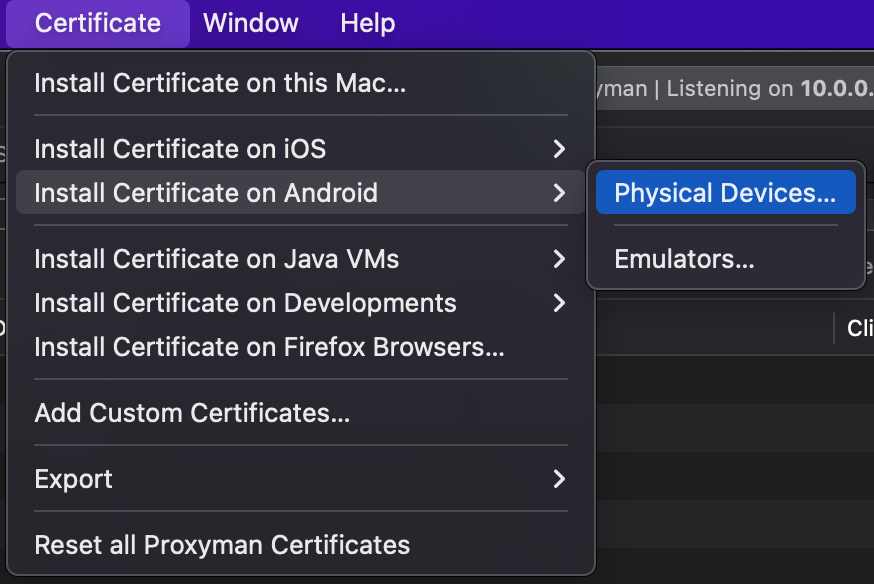
Task: Expand the Java VMs submenu chevron arrow
Action: (x=559, y=259)
